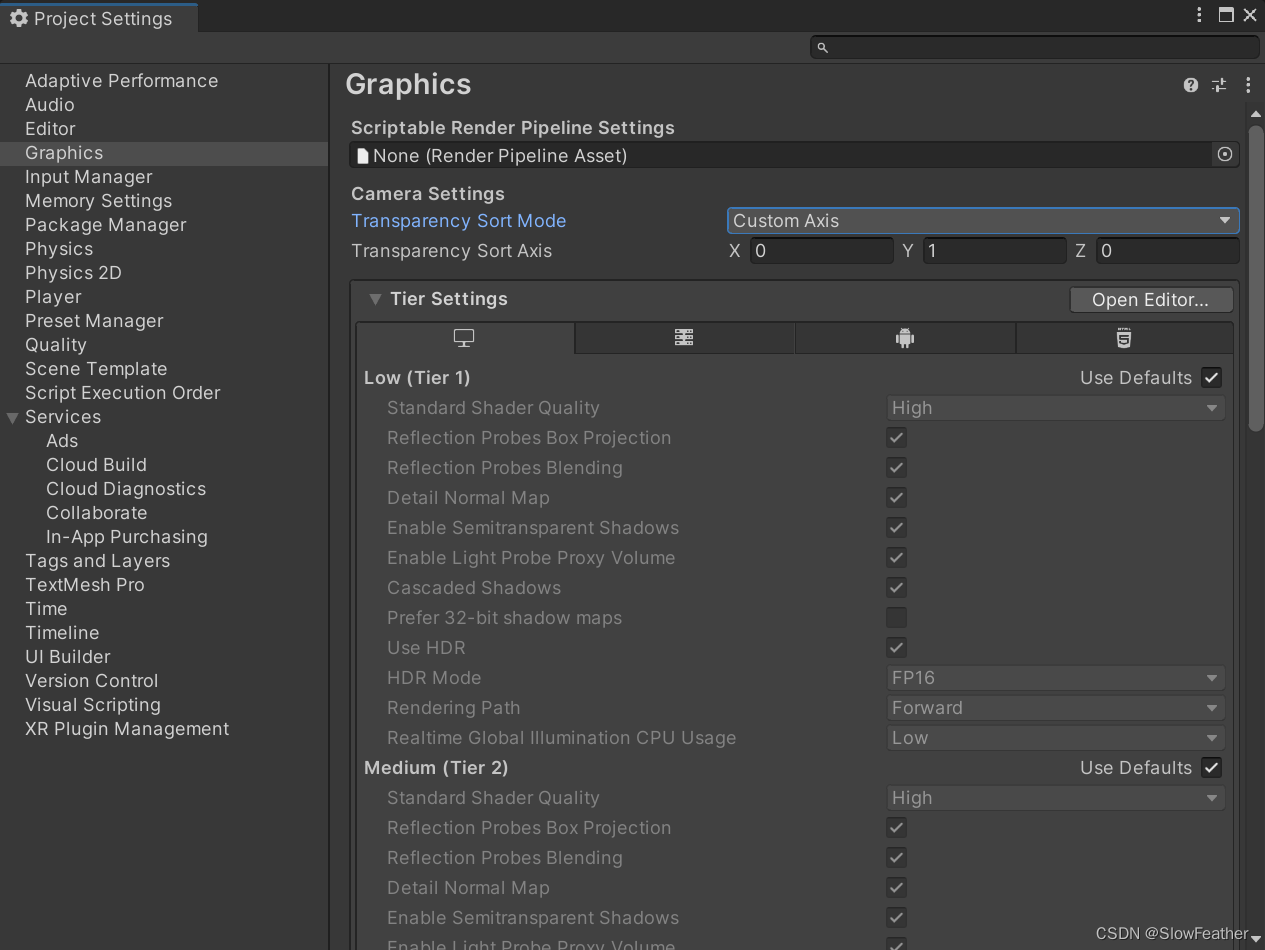1265x950 pixels.
Task: Click the Y axis value field
Action: click(x=994, y=250)
